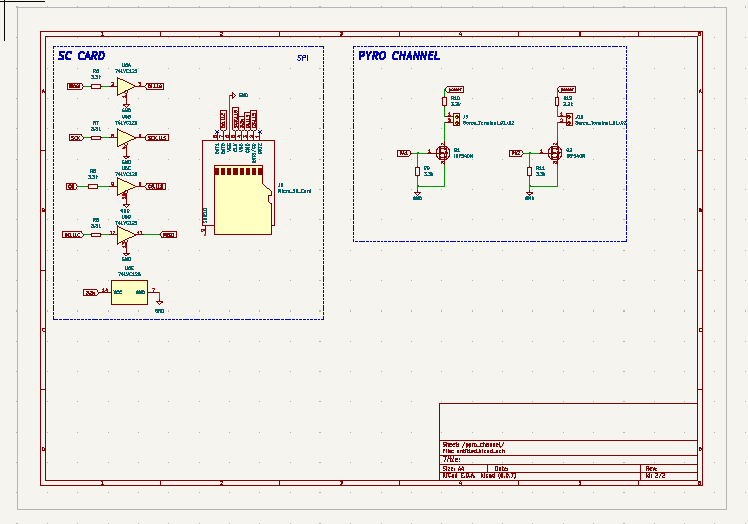
Task: Select the power label above resistor R10
Action: coord(454,89)
